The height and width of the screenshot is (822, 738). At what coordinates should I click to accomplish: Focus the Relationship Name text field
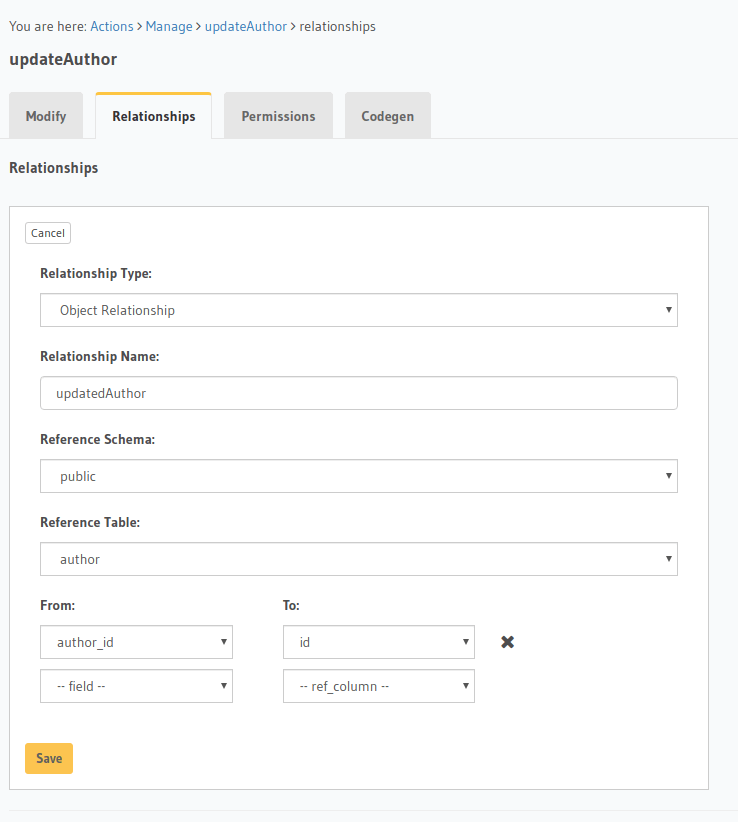click(358, 393)
